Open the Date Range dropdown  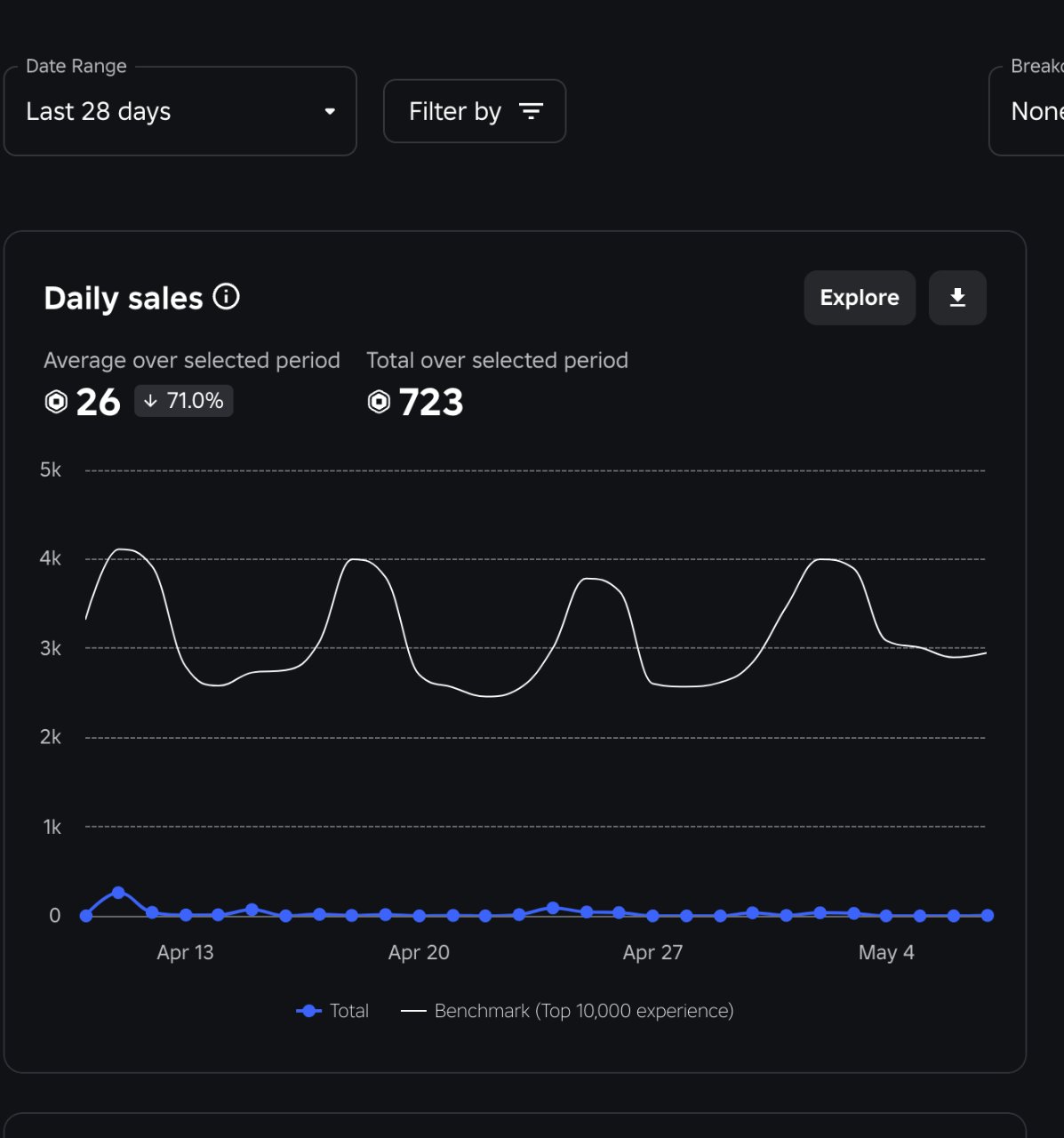tap(180, 111)
